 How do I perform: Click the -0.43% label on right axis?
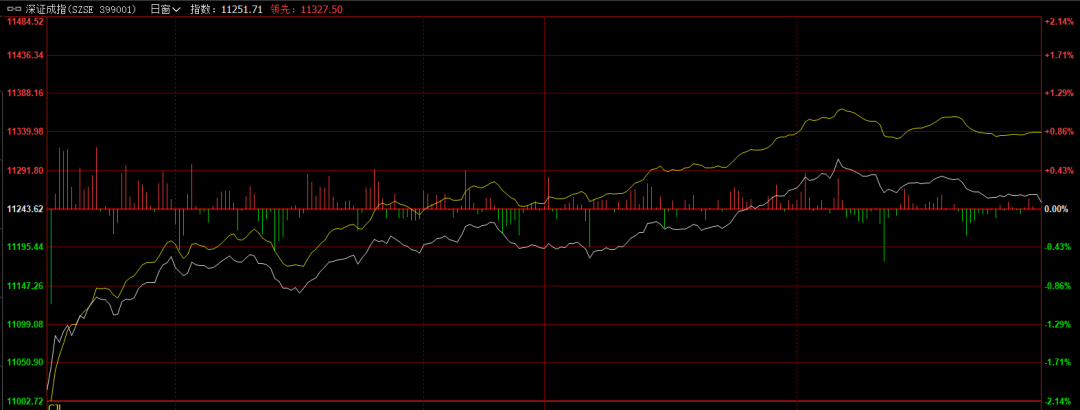pyautogui.click(x=1059, y=246)
